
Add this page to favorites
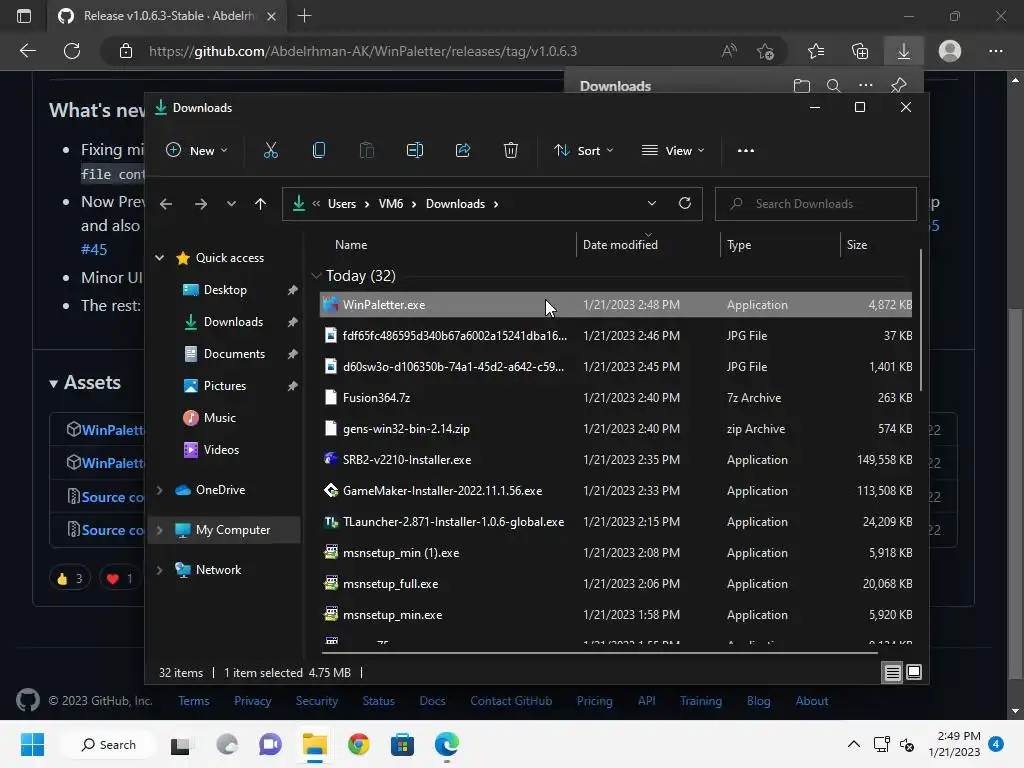coord(765,51)
